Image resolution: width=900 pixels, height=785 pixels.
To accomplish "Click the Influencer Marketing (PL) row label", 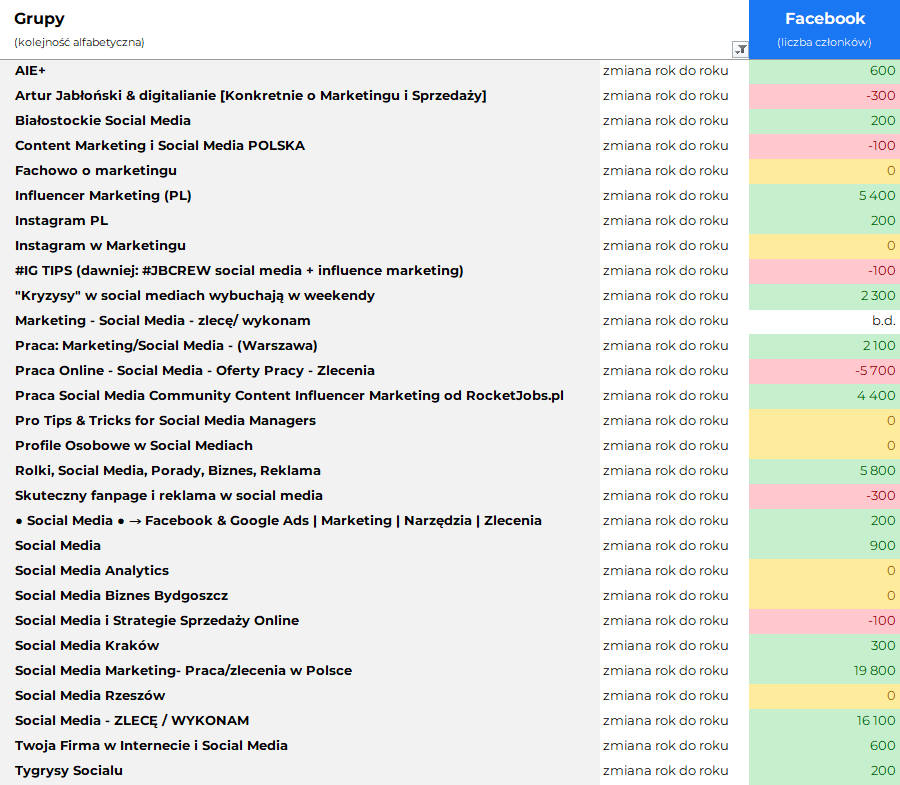I will coord(103,196).
